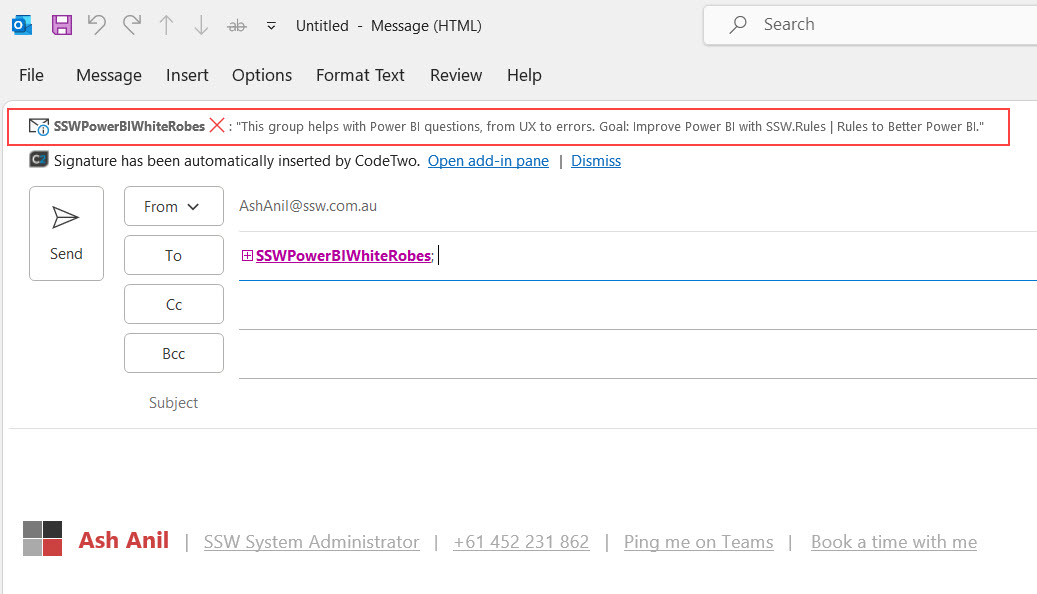Switch to the Format Text tab
This screenshot has width=1037, height=594.
(360, 75)
